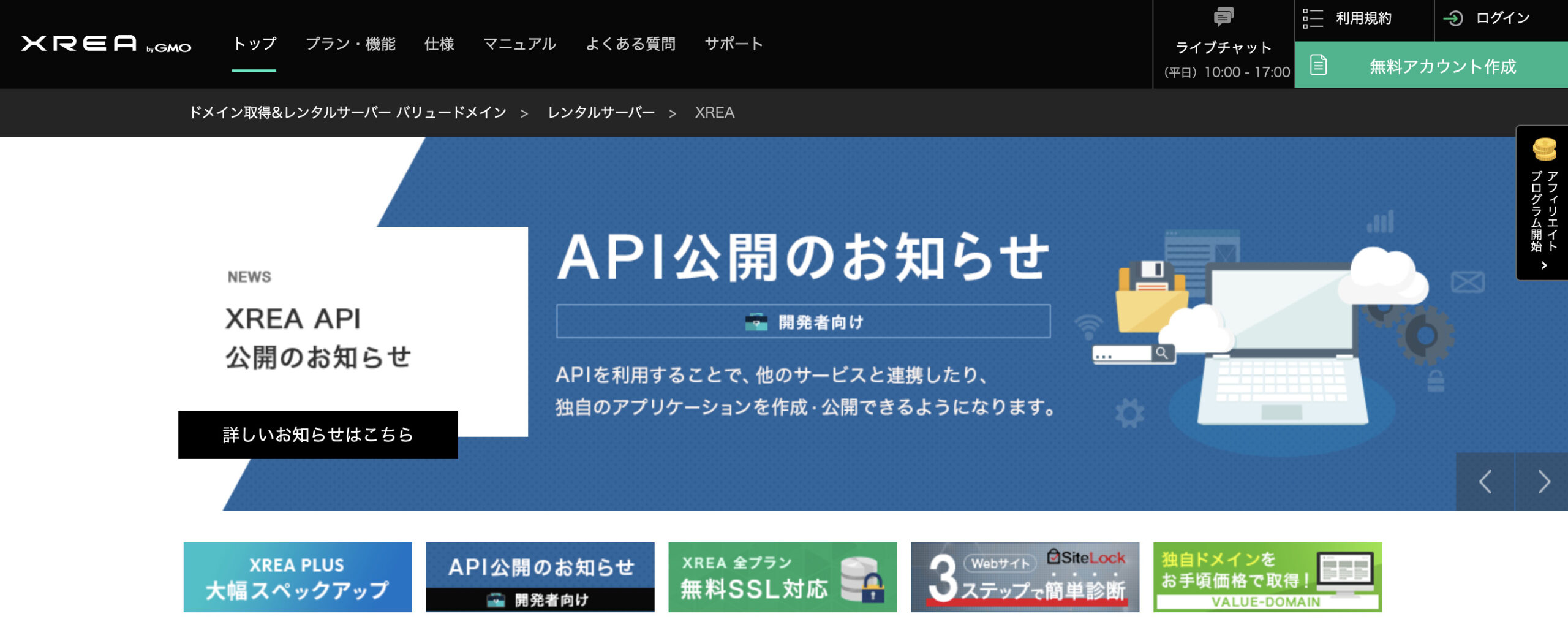Open プラン・機能 in the navigation
The width and height of the screenshot is (1568, 638).
pyautogui.click(x=350, y=44)
